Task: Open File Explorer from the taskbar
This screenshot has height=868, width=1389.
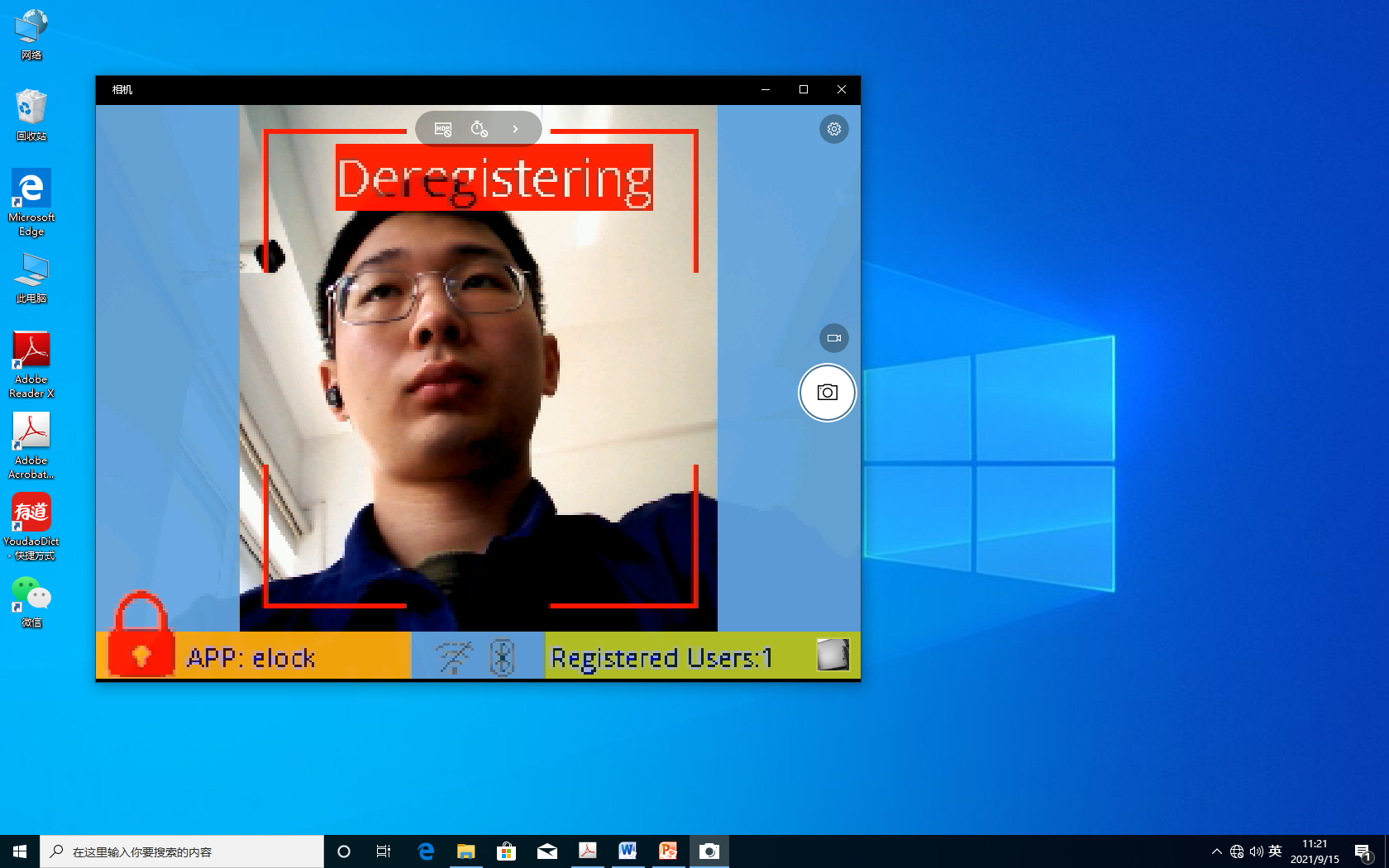Action: 466,851
